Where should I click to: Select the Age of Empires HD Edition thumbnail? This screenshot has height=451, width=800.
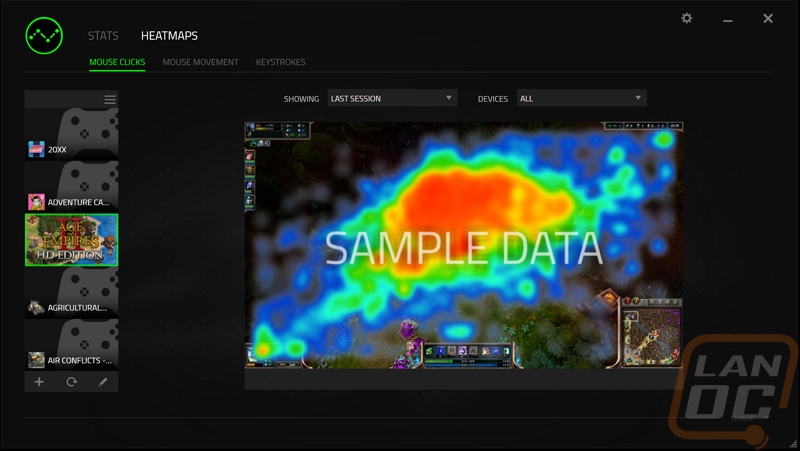coord(71,239)
